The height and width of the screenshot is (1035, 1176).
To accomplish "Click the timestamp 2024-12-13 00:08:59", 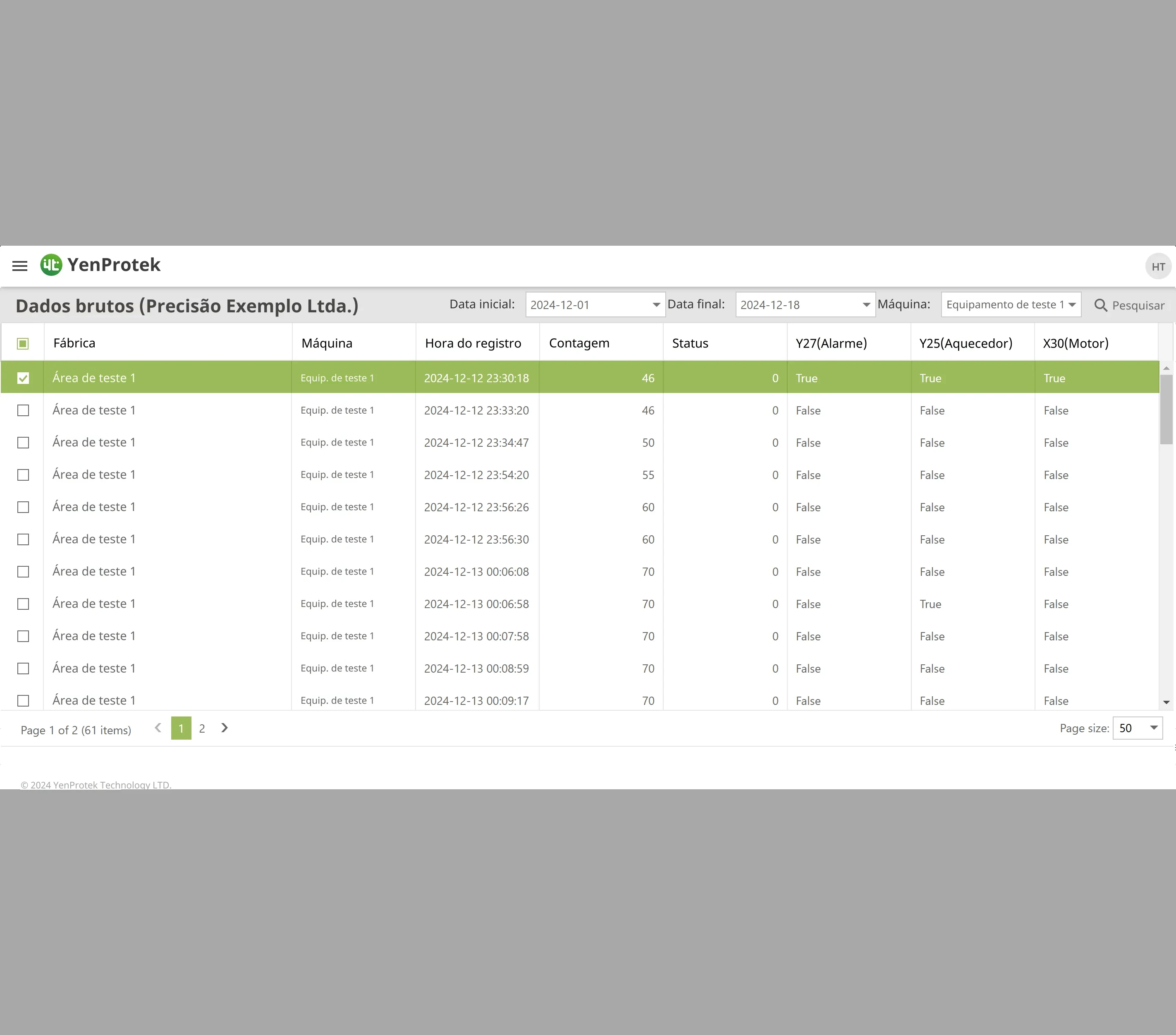I will pyautogui.click(x=476, y=668).
